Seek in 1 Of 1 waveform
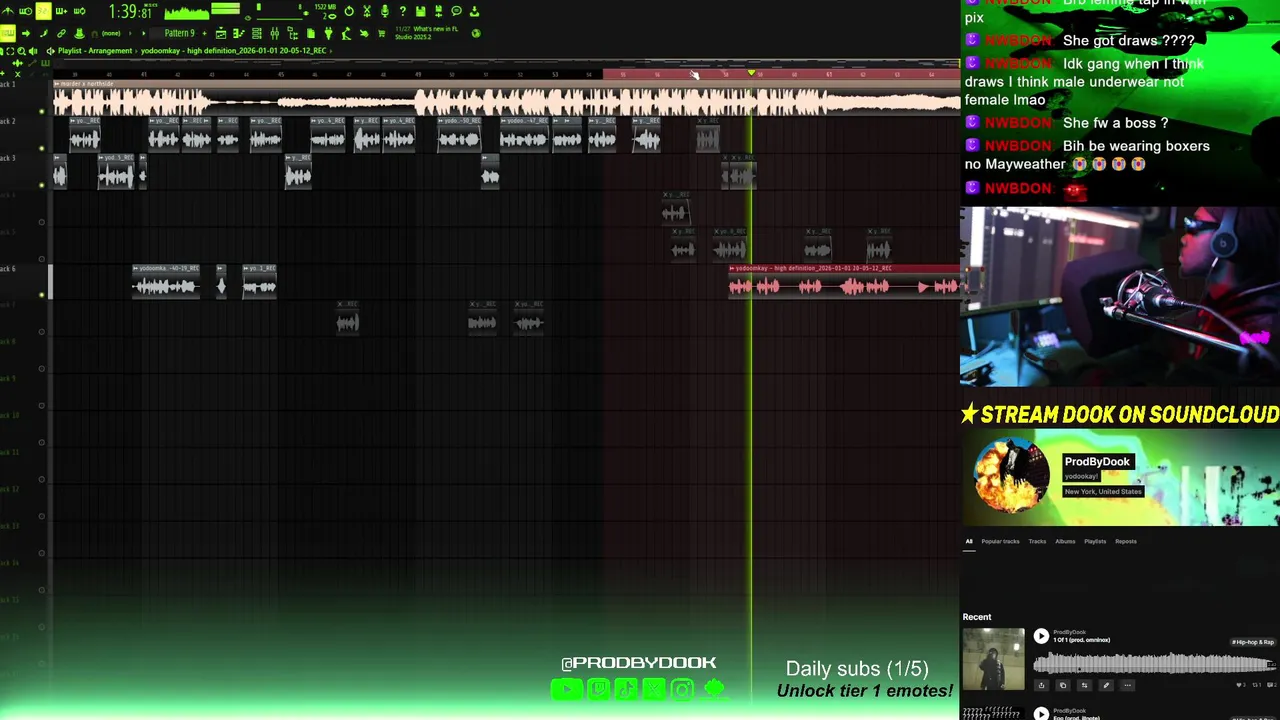Image resolution: width=1280 pixels, height=720 pixels. click(1153, 663)
